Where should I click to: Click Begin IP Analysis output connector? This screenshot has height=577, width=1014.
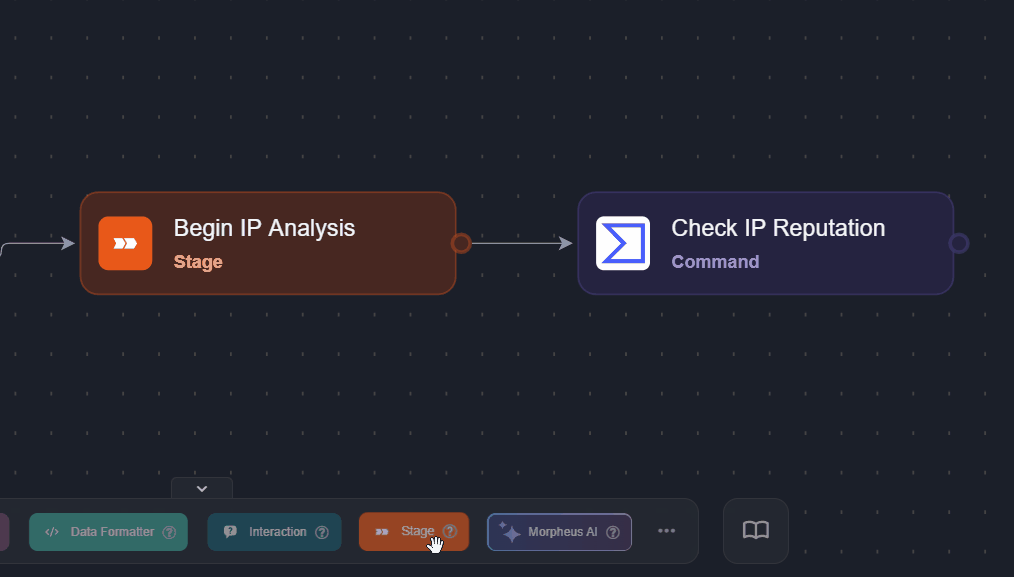(x=461, y=243)
